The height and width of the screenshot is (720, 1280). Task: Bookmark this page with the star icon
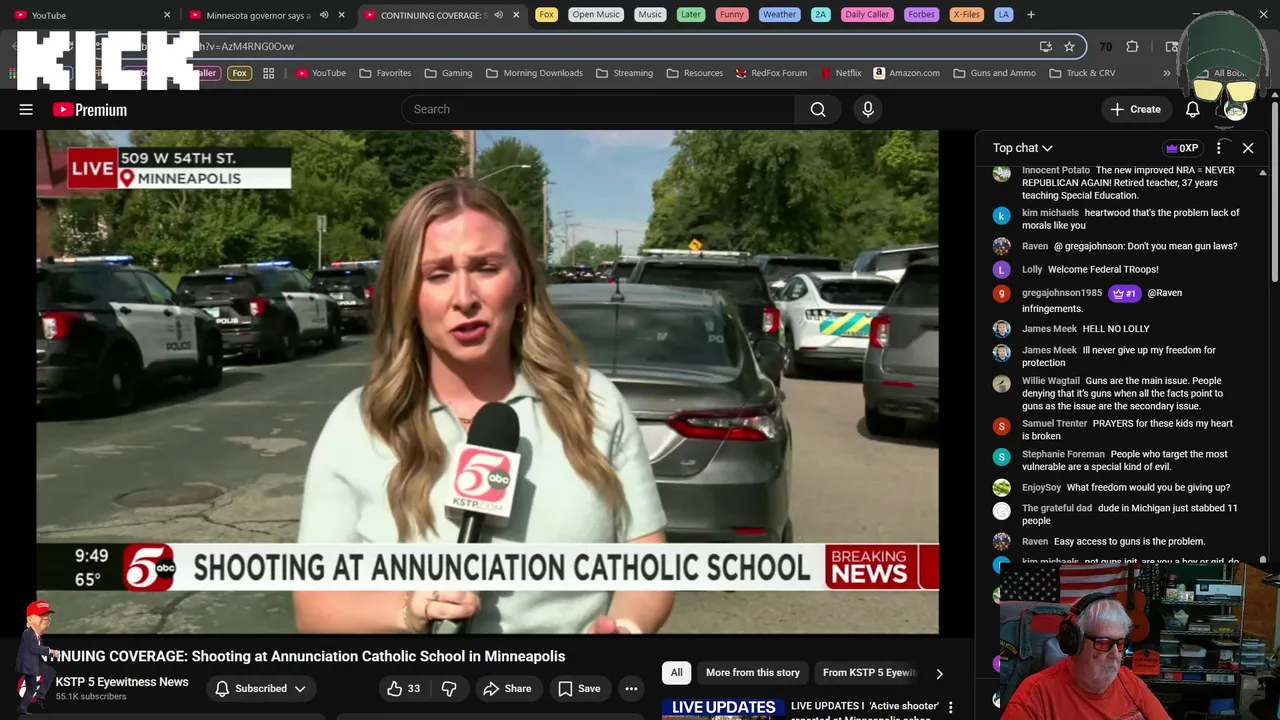[x=1069, y=46]
